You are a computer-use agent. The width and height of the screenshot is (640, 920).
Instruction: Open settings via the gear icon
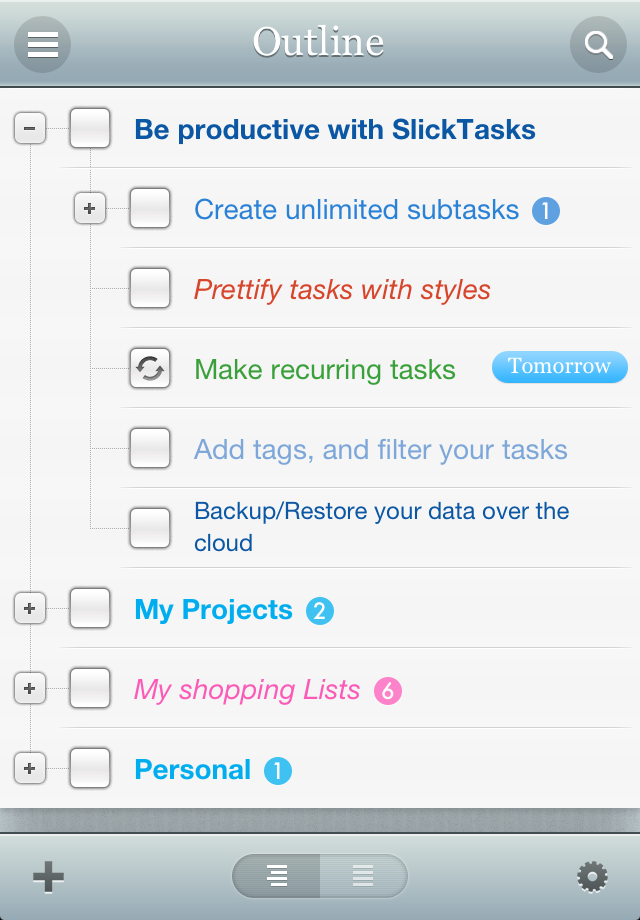592,877
